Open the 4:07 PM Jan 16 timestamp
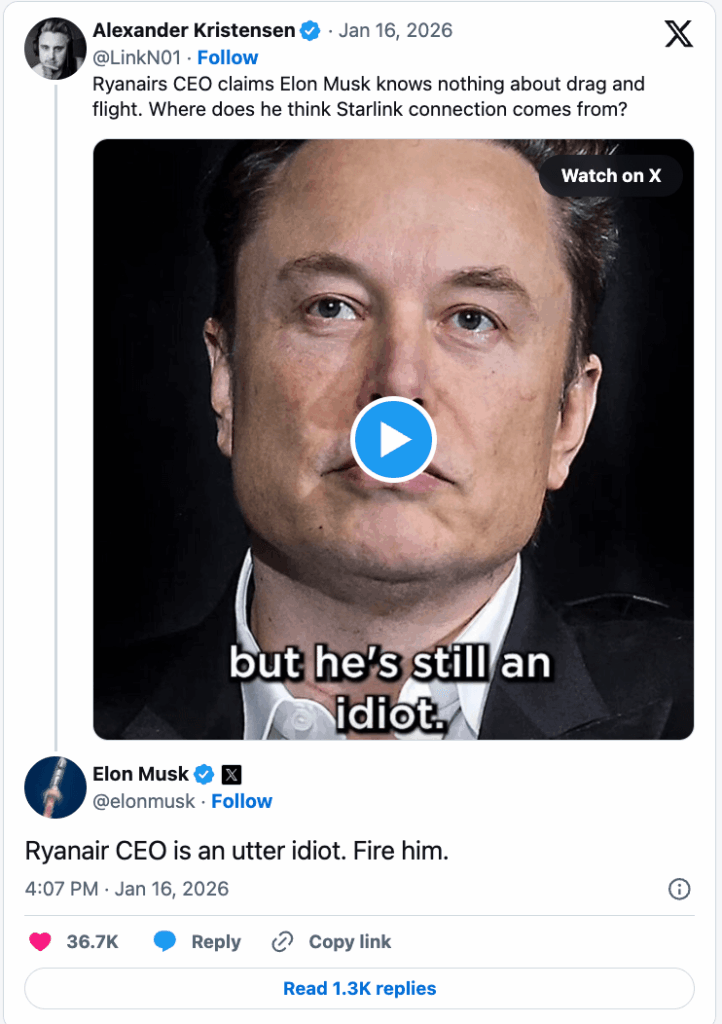 pyautogui.click(x=127, y=889)
